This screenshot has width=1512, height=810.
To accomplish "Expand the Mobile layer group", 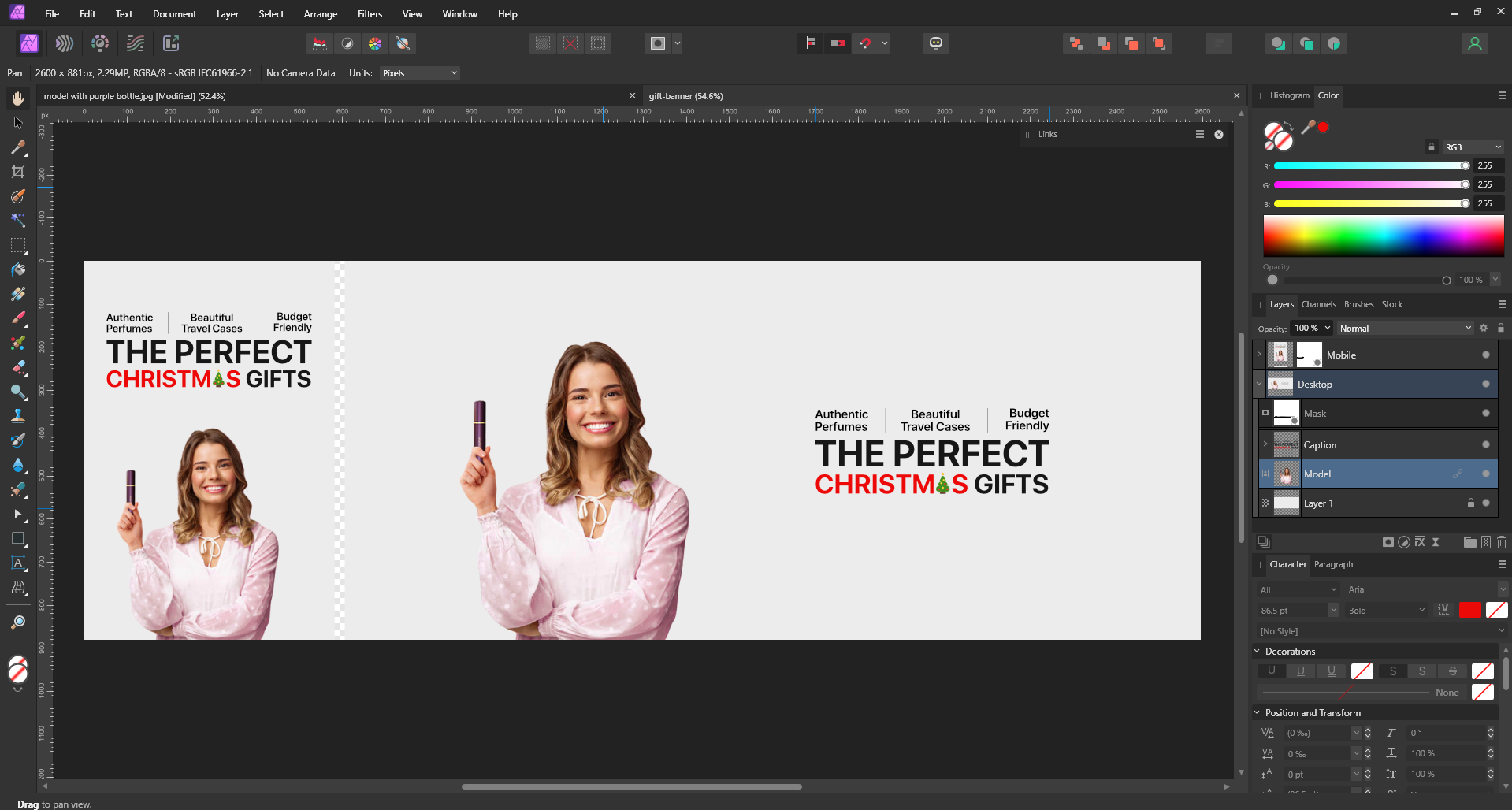I will 1259,355.
